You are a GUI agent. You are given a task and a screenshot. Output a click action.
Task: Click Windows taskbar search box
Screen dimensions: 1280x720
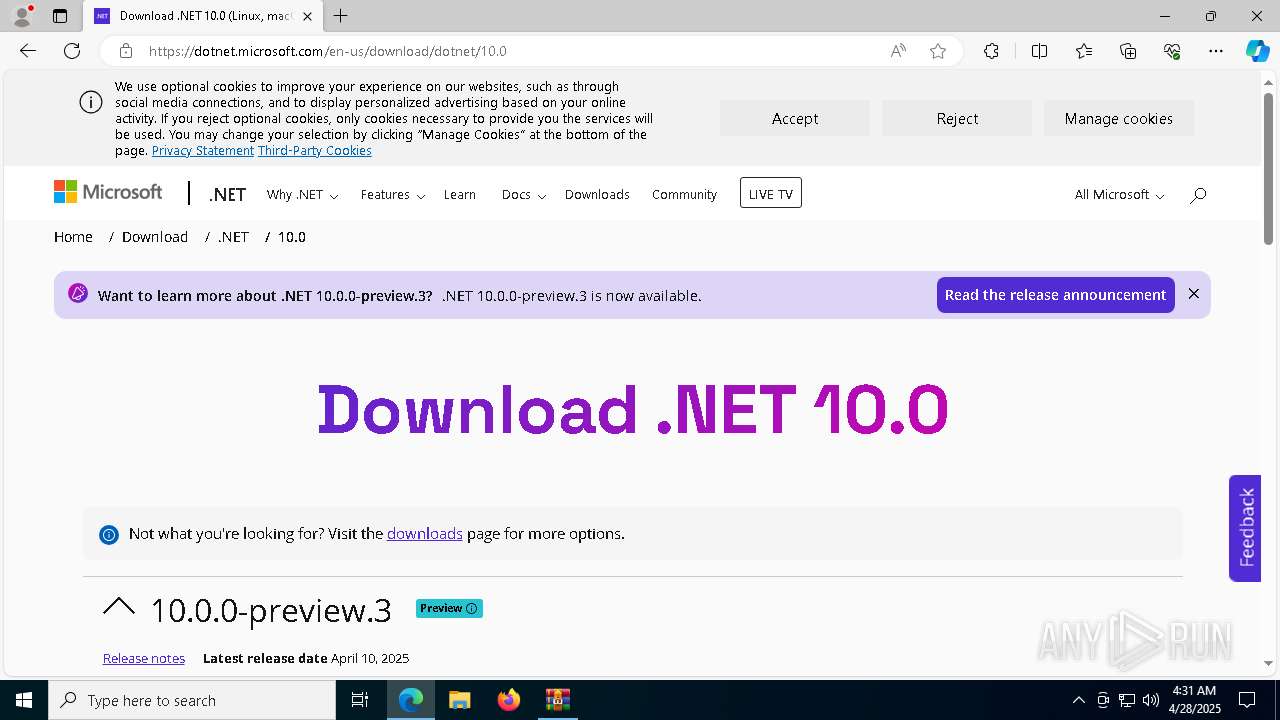pyautogui.click(x=192, y=700)
